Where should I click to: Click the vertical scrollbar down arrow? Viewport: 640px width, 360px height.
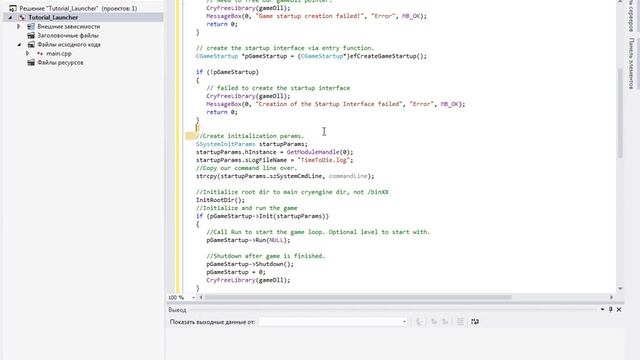point(620,289)
